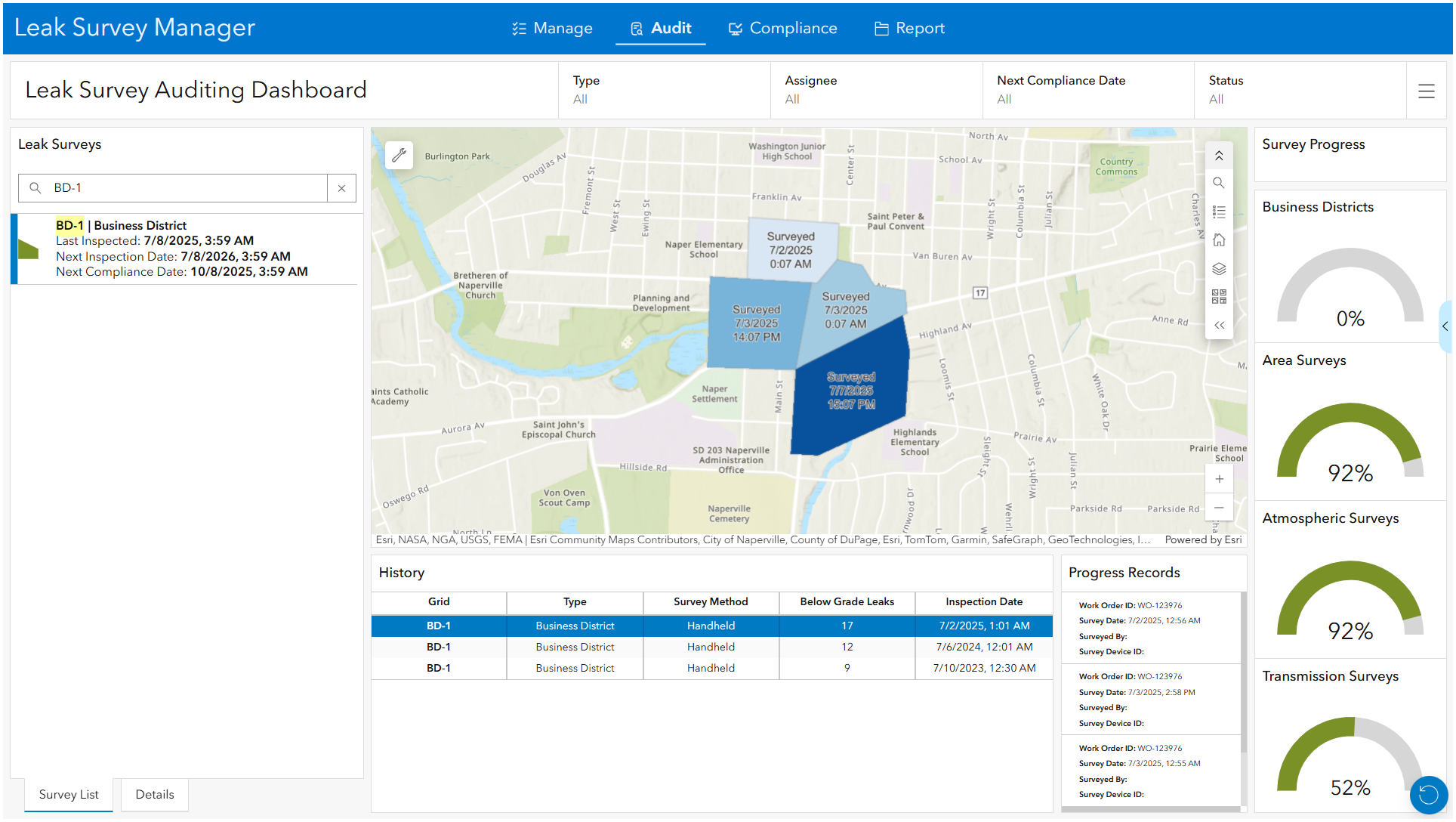Open the Manage section in the top navigation

point(552,28)
